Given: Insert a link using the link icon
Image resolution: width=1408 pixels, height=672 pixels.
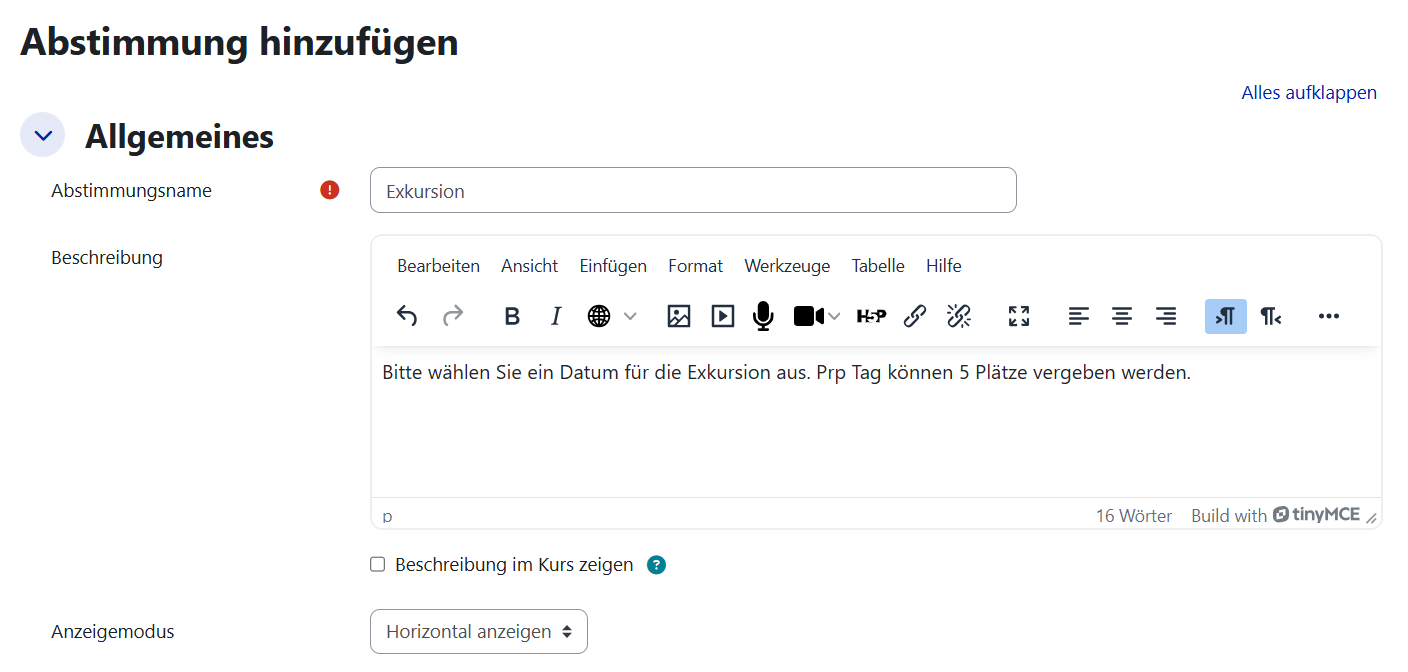Looking at the screenshot, I should 914,316.
